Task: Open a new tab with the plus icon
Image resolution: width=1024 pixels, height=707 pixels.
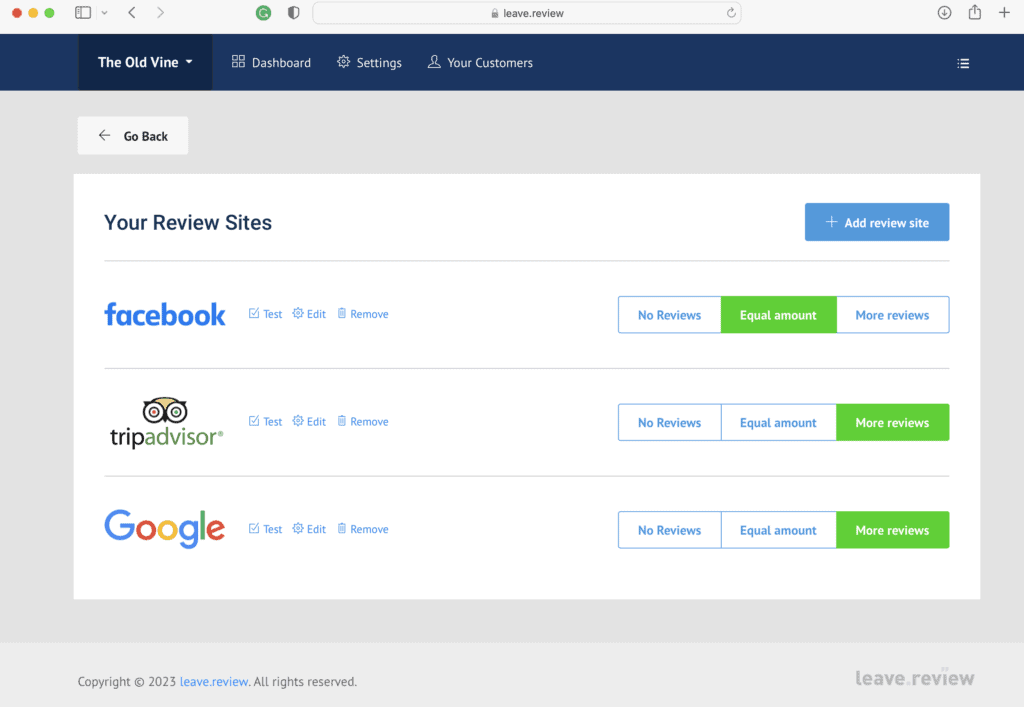Action: (1004, 13)
